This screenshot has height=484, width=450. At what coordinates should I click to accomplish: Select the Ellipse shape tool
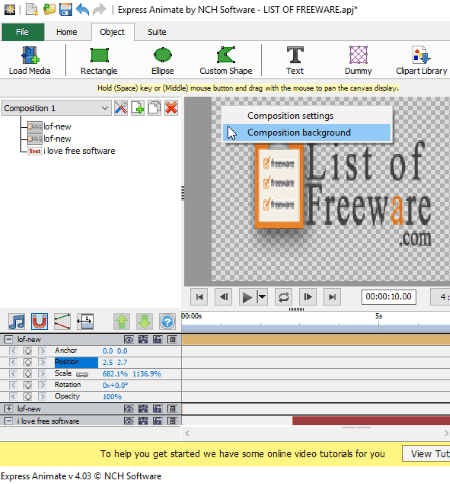click(162, 60)
